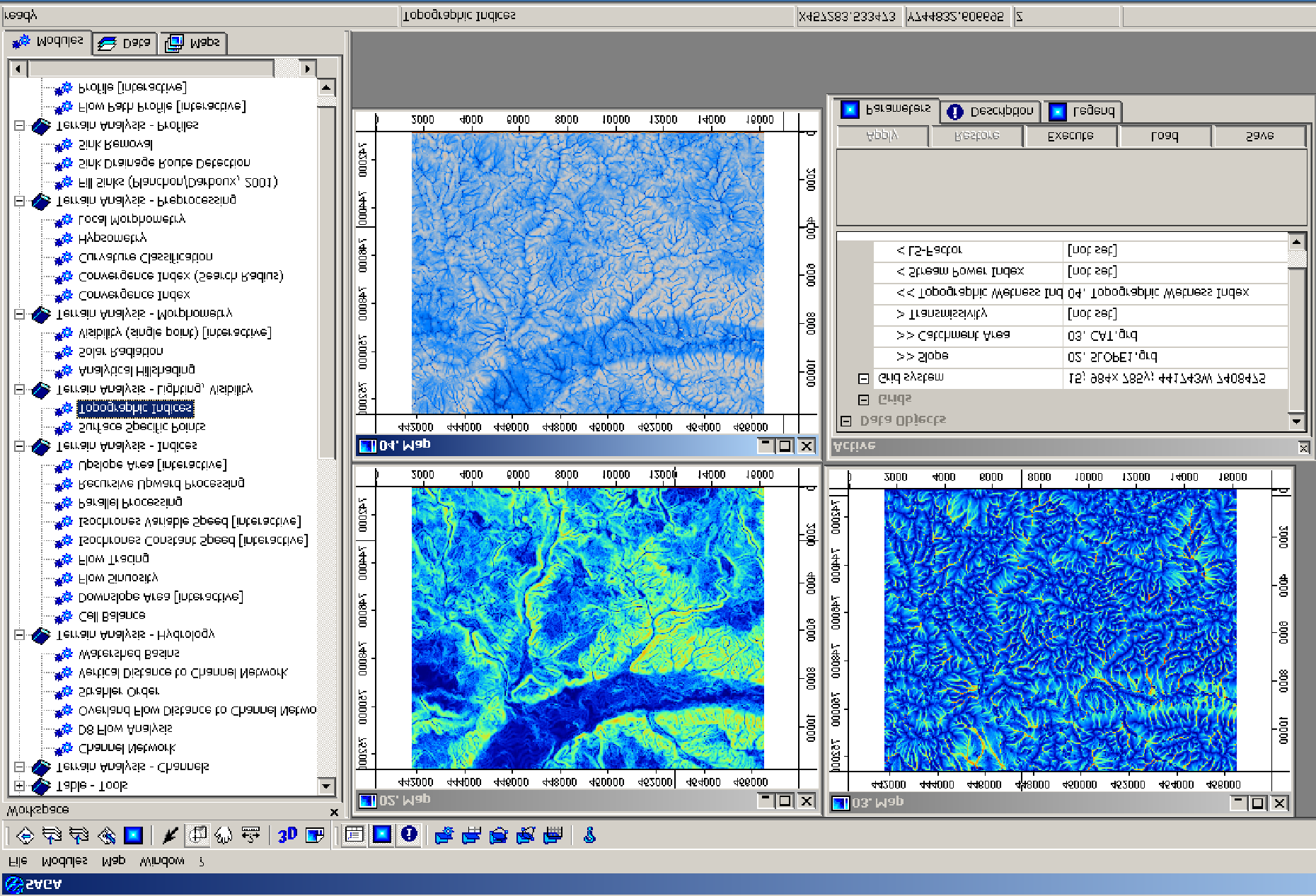This screenshot has height=896, width=1316.
Task: Click the right arrow of tree horizontal scrollbar
Action: click(307, 69)
